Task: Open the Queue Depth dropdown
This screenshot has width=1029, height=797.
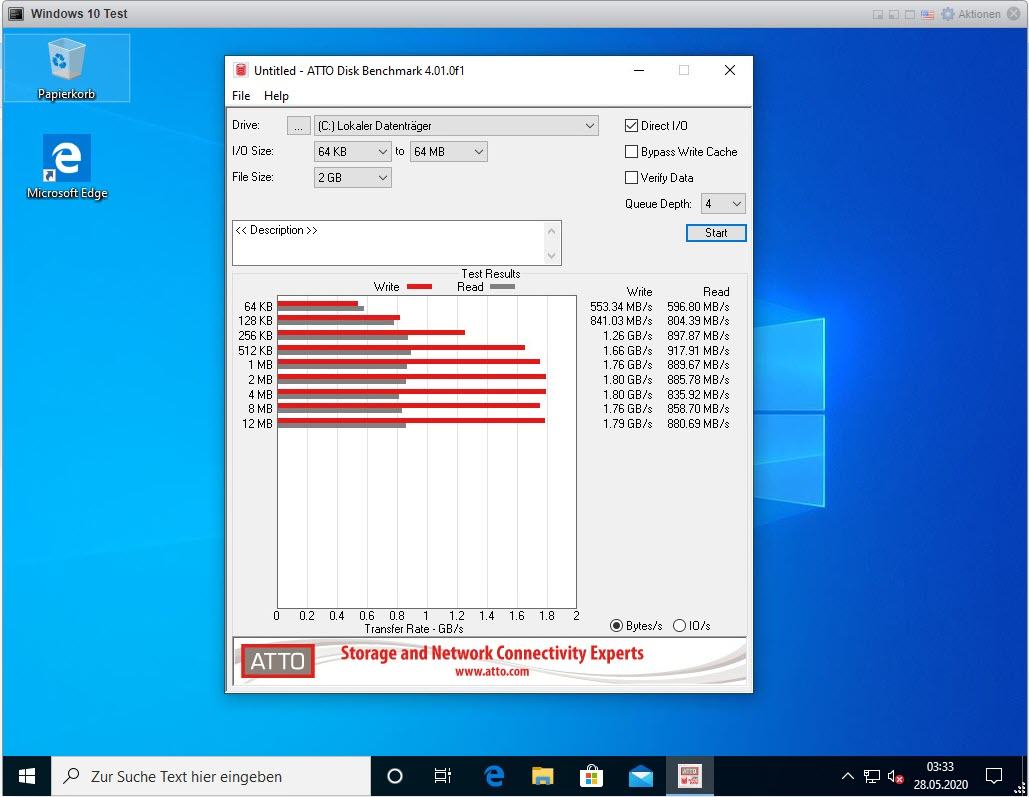Action: [723, 204]
